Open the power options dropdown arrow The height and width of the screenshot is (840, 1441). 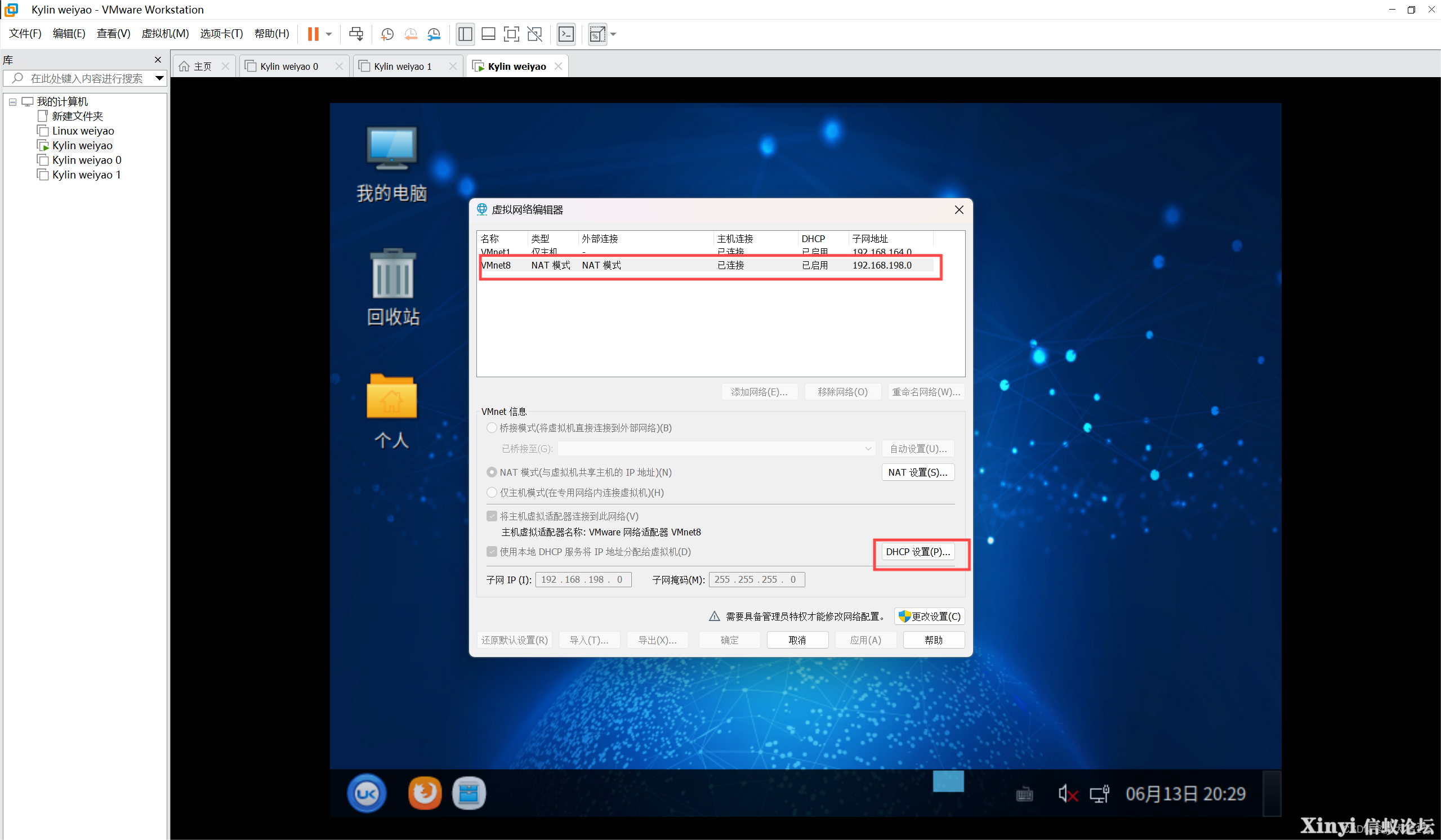329,34
